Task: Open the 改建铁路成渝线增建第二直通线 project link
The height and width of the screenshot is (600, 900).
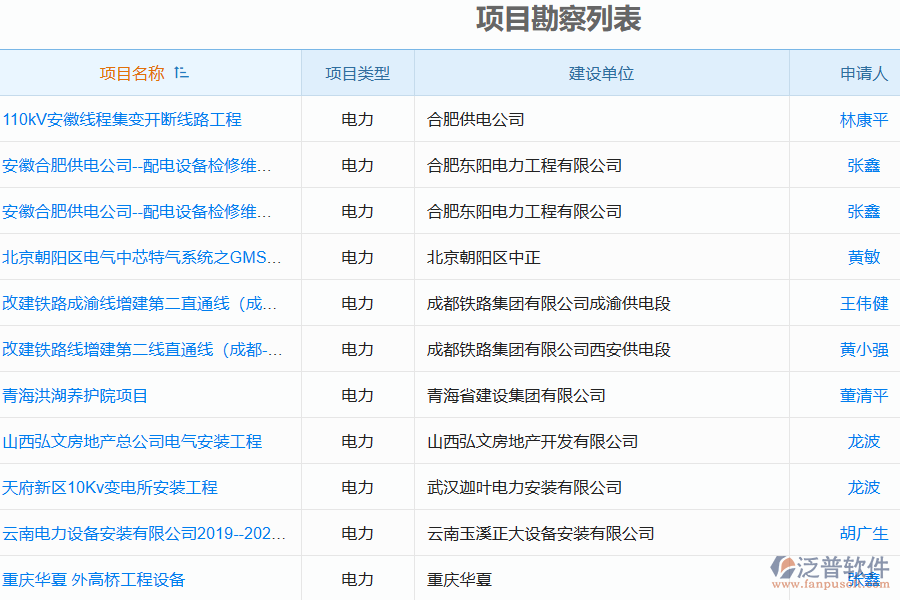Action: (141, 303)
